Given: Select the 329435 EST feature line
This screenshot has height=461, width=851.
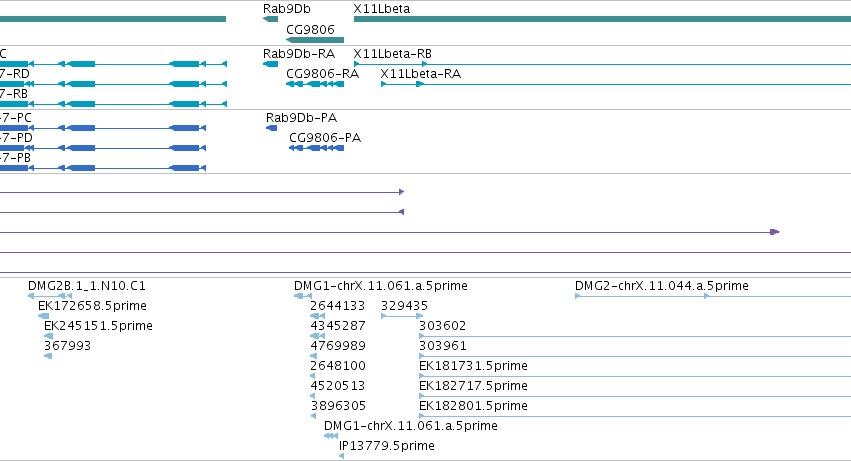Looking at the screenshot, I should click(402, 316).
